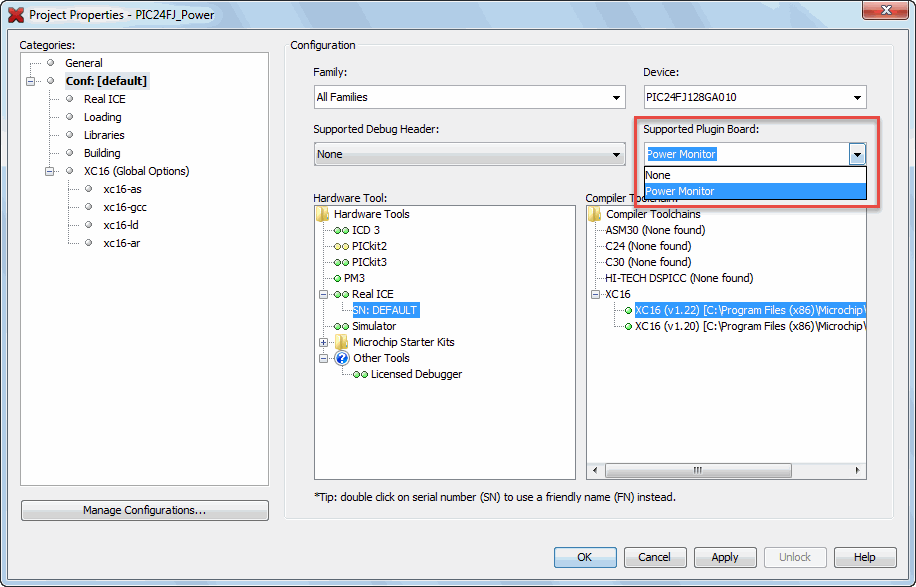This screenshot has width=916, height=587.
Task: Collapse the XC16 (Global Options) category
Action: 49,171
